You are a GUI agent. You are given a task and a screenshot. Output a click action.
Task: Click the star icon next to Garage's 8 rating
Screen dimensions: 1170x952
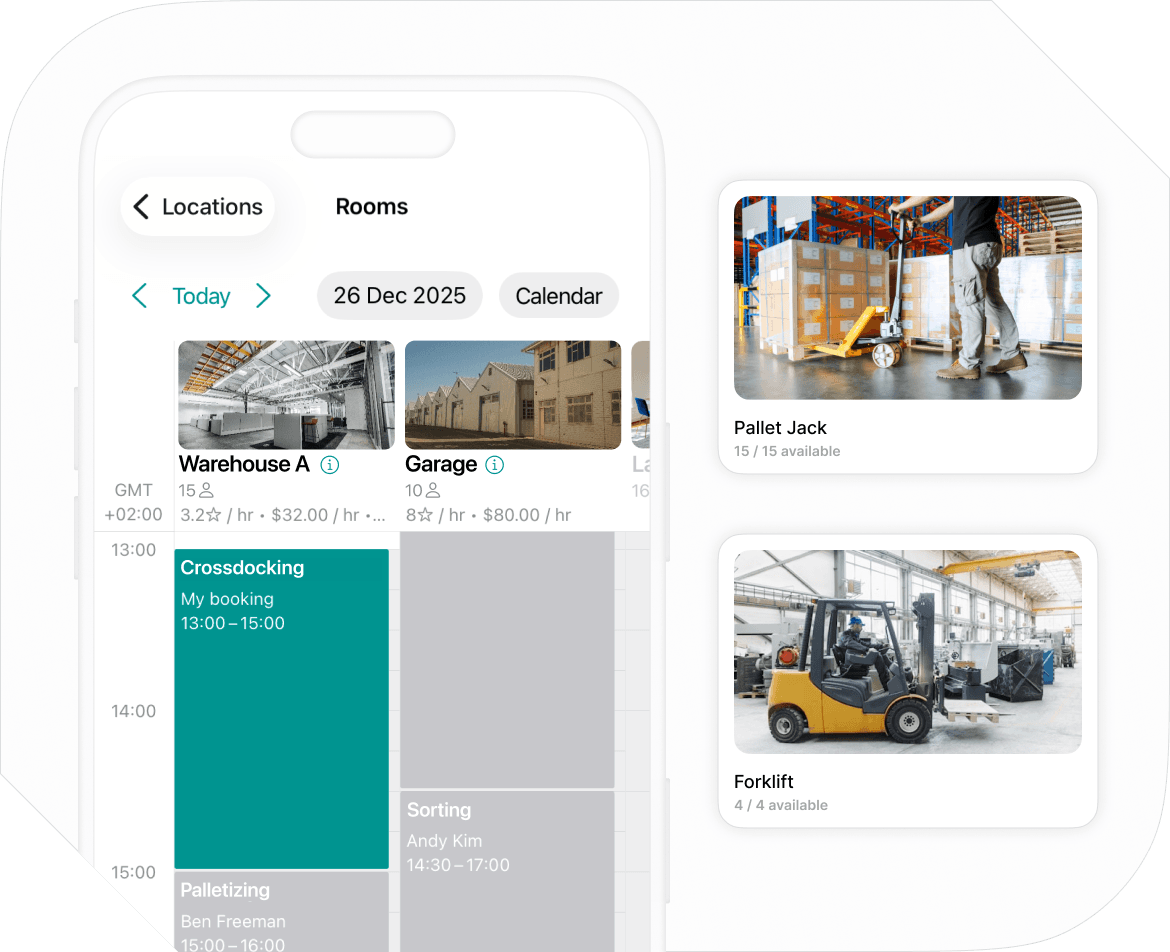point(426,514)
